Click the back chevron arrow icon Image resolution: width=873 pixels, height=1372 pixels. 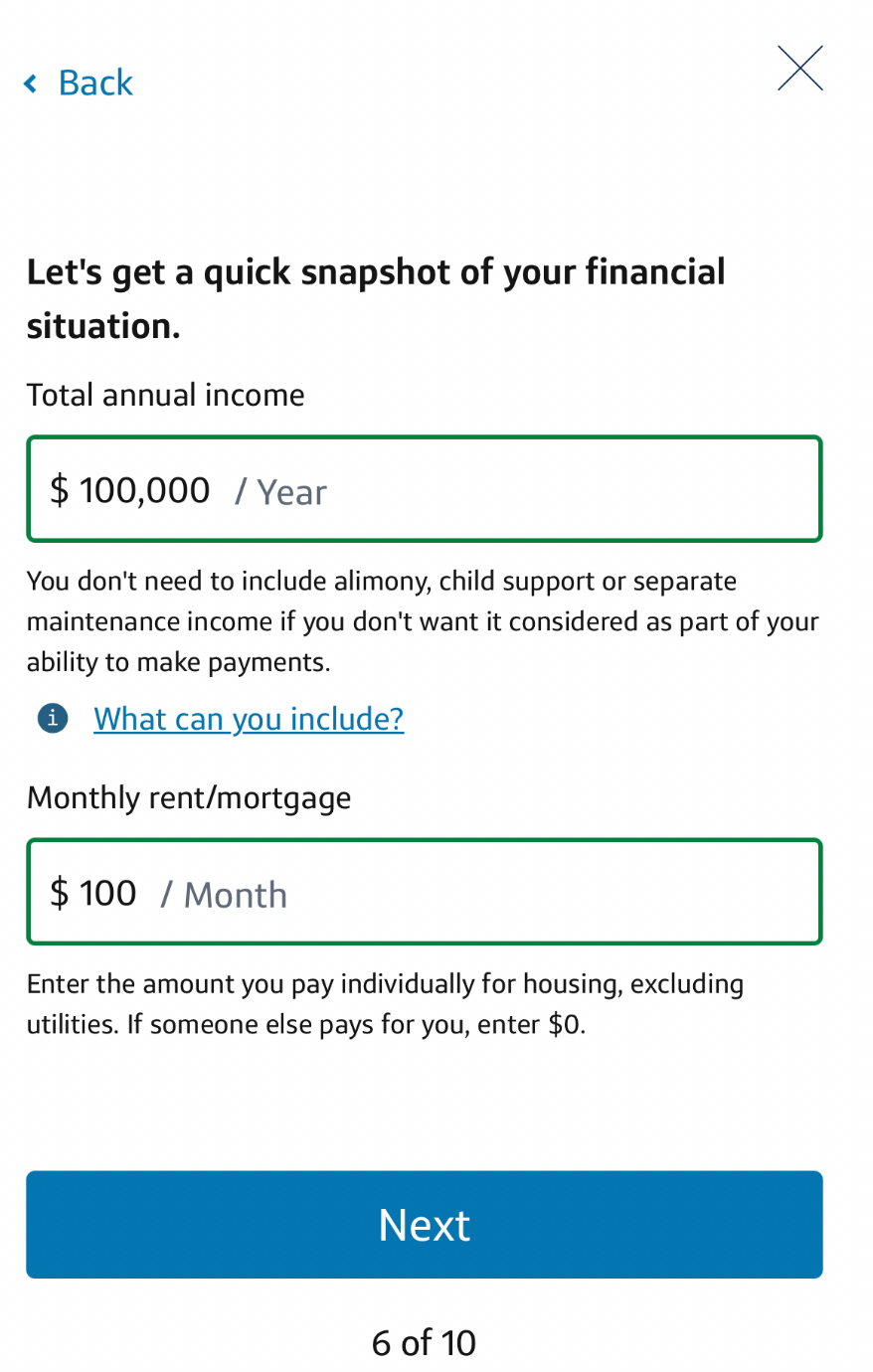point(31,84)
